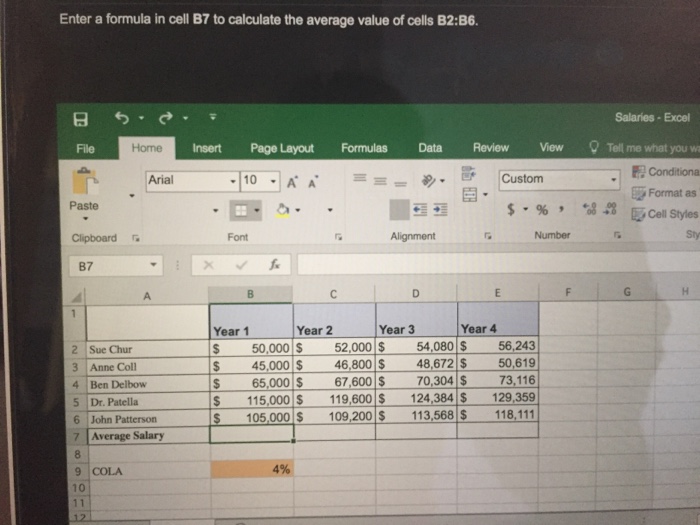Click the Top Align icon
Screen dimensions: 700x525
pos(360,178)
